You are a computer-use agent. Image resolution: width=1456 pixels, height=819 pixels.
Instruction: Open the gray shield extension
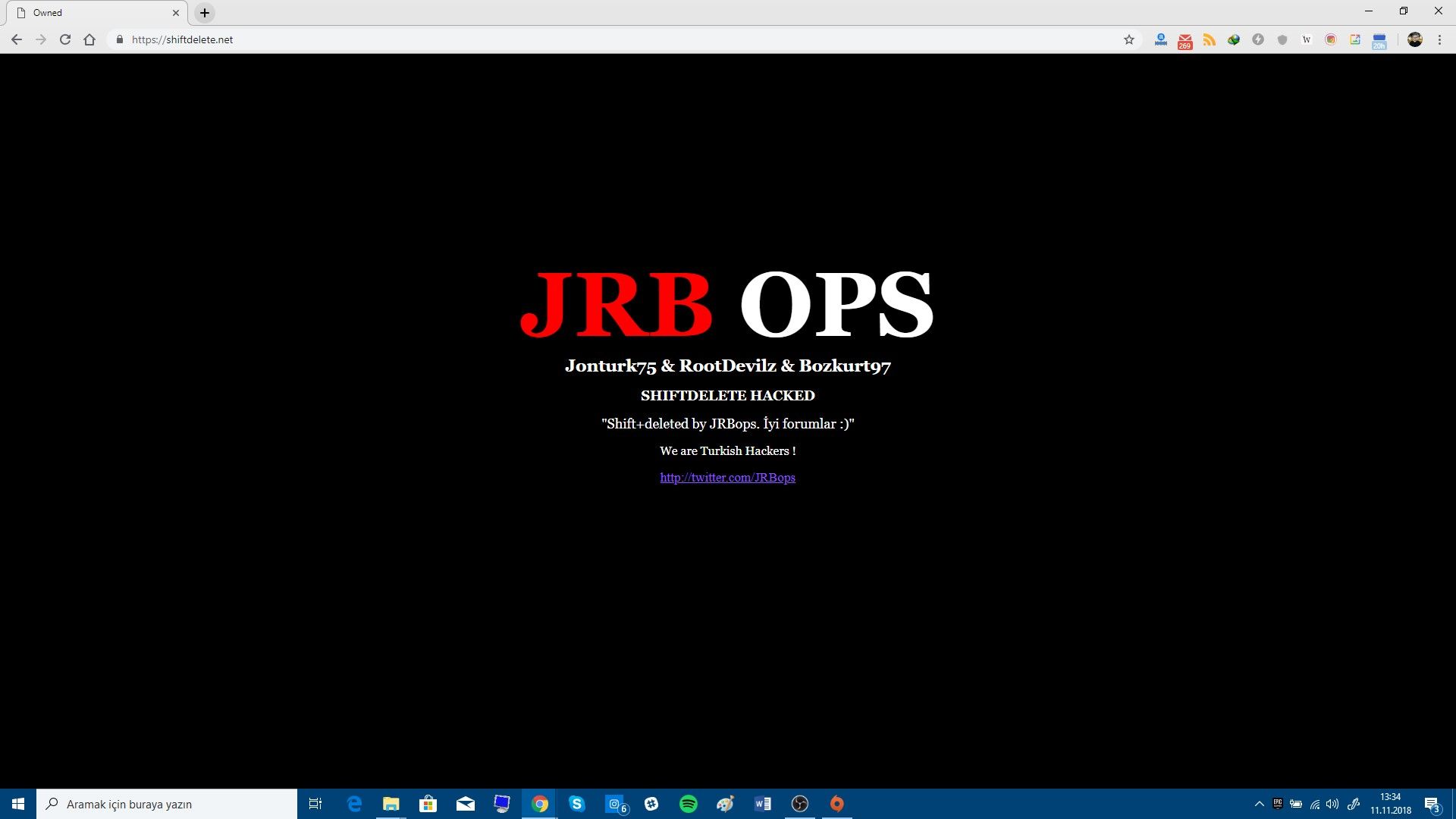click(1282, 39)
